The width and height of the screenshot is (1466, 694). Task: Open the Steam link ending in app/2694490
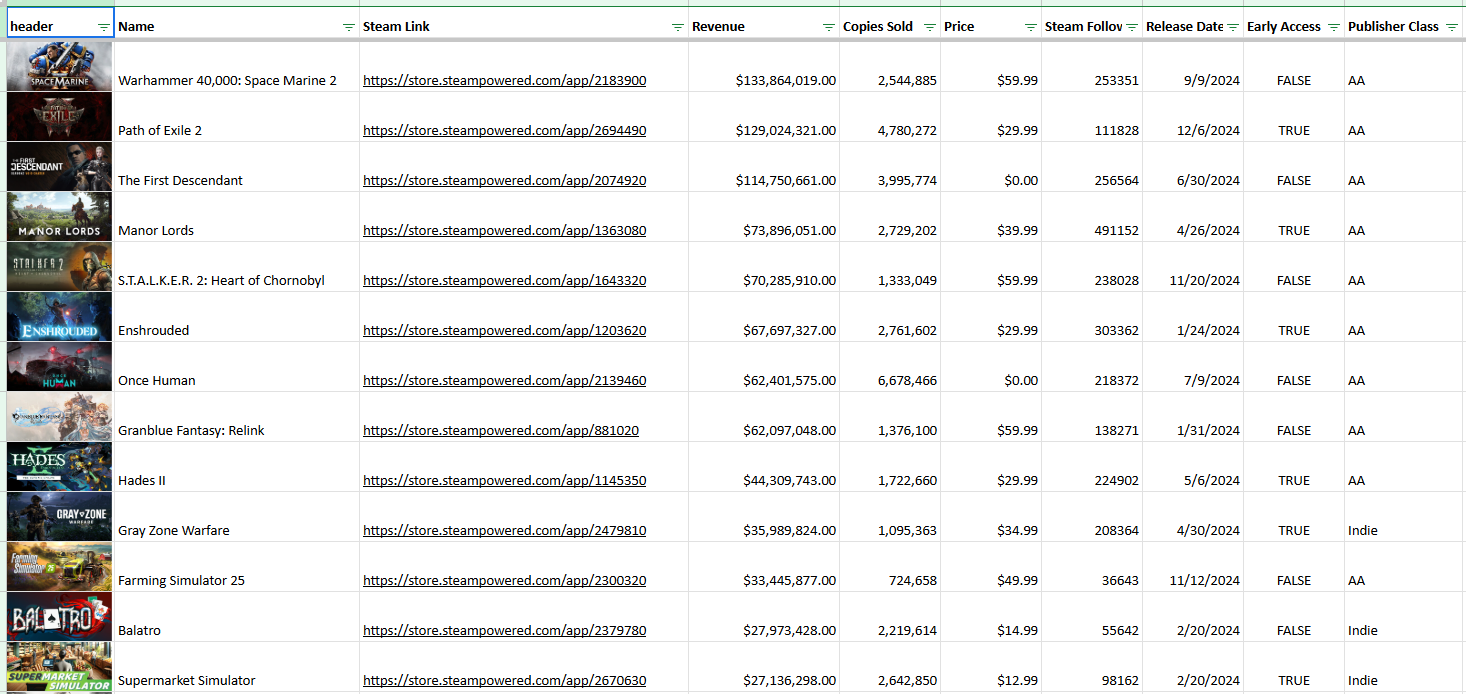click(504, 131)
